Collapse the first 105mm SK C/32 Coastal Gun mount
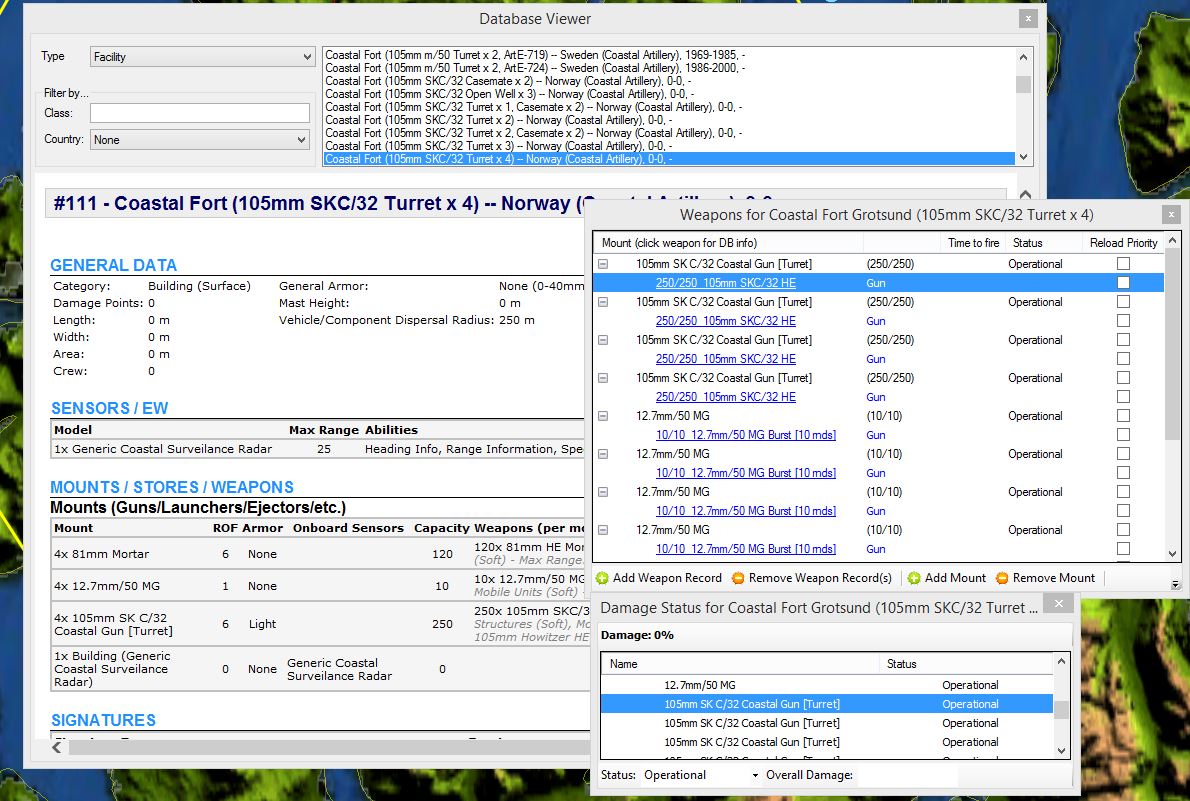This screenshot has width=1190, height=801. (x=603, y=264)
